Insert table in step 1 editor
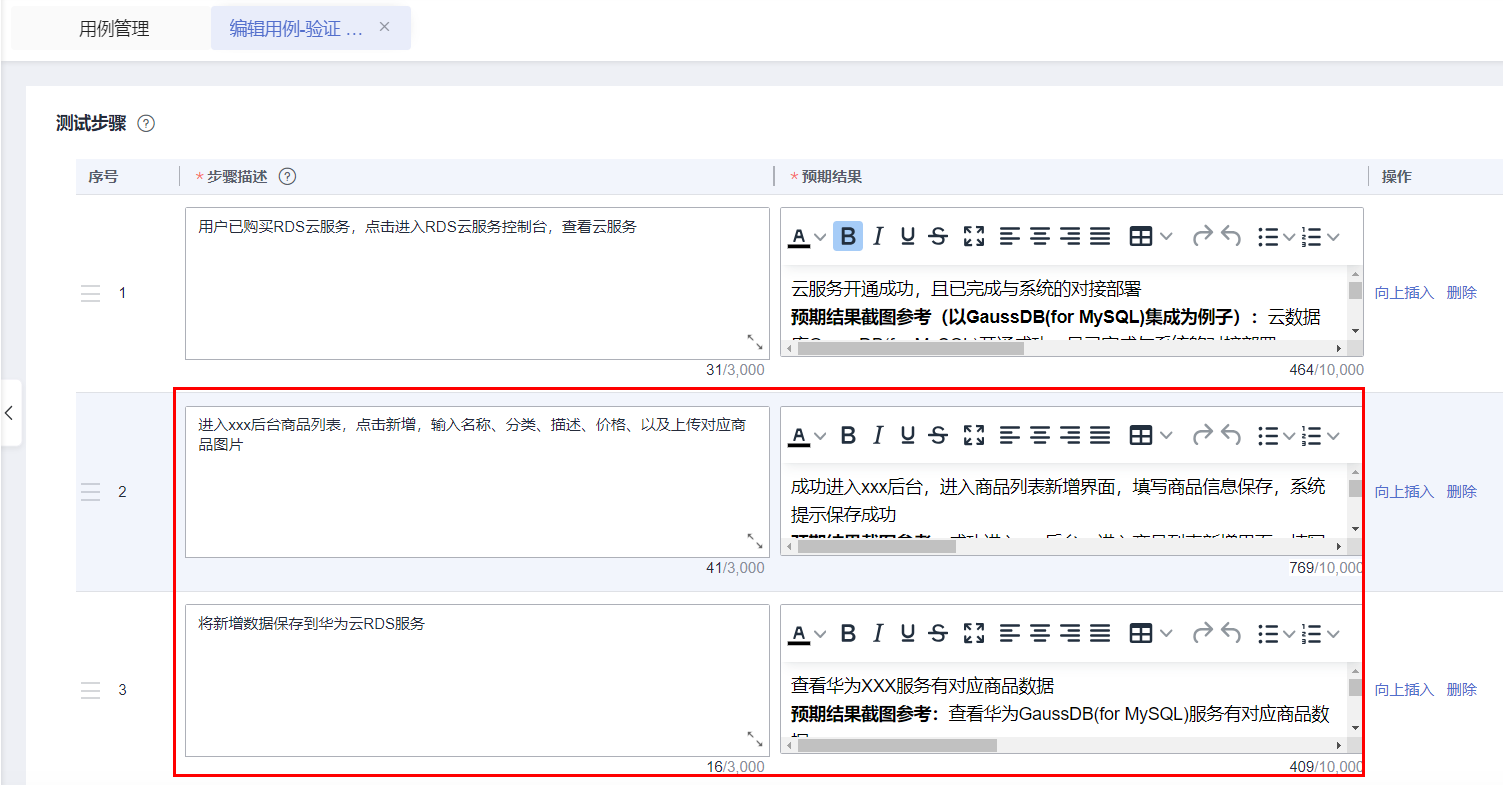1503x785 pixels. coord(1141,237)
